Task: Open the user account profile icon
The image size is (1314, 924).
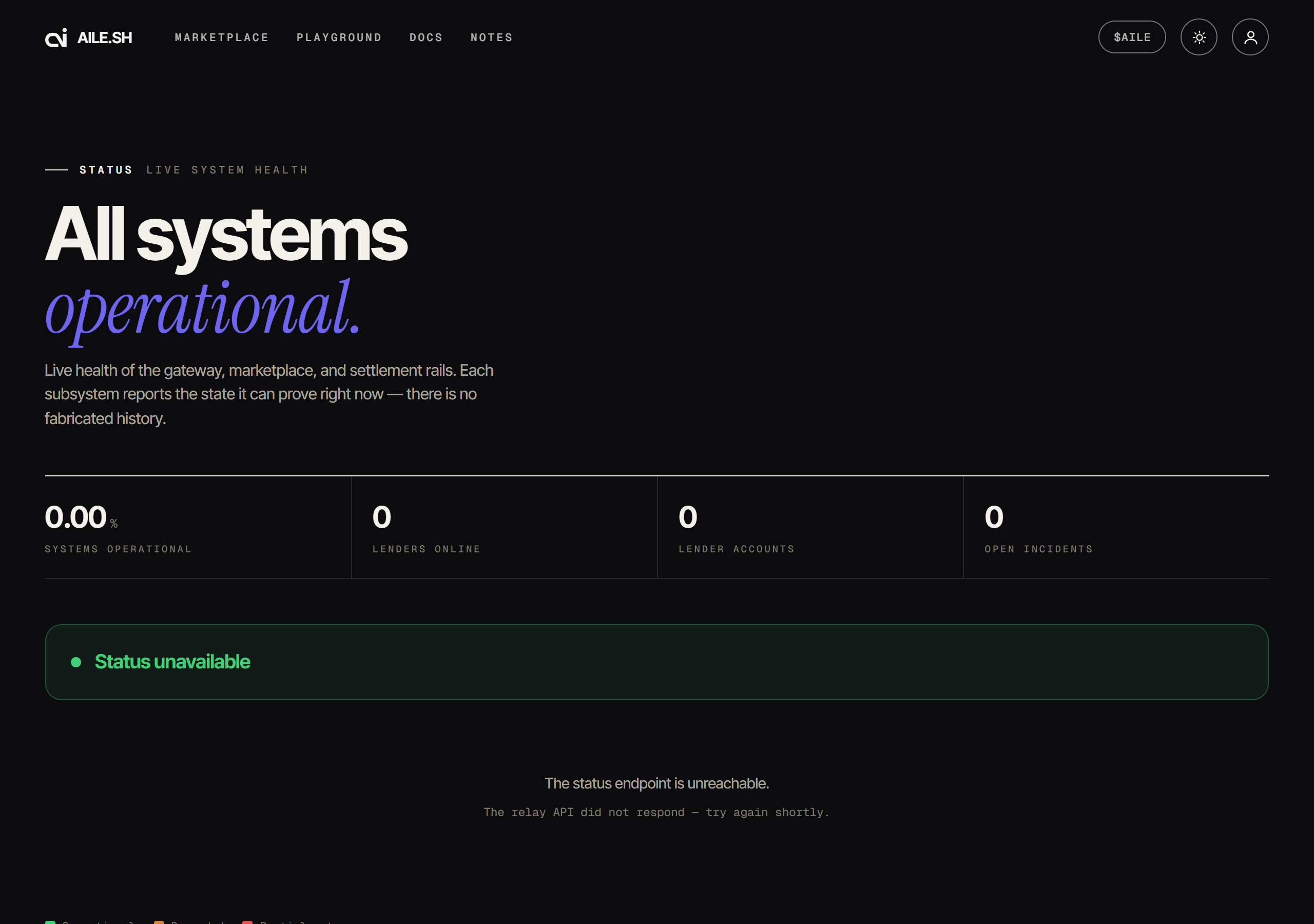Action: [x=1250, y=37]
